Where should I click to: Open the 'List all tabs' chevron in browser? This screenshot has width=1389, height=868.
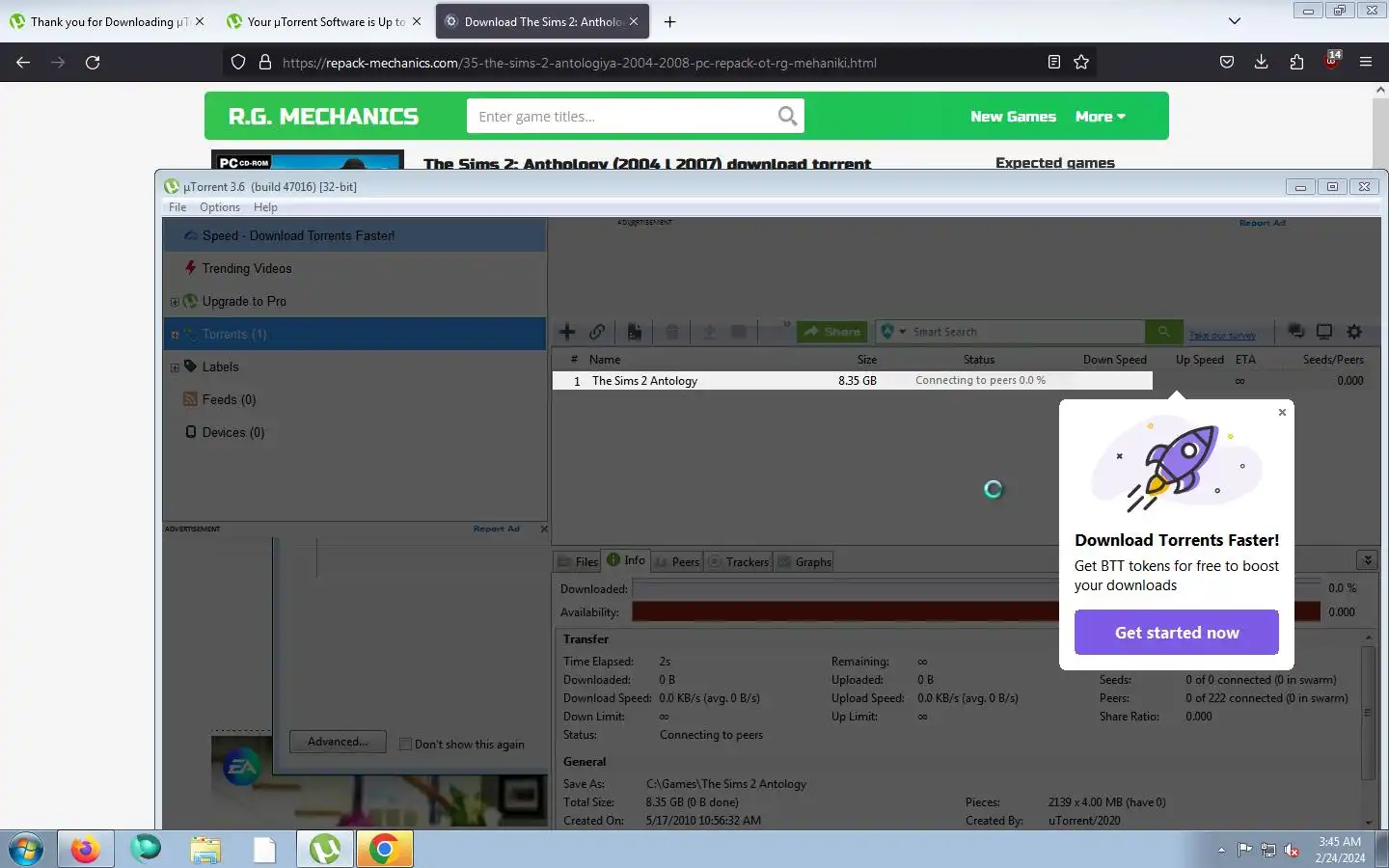click(x=1234, y=21)
